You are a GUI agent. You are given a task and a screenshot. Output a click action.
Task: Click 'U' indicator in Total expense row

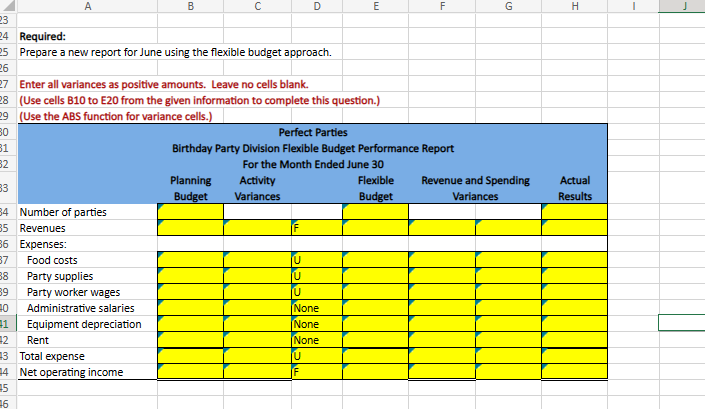[297, 356]
